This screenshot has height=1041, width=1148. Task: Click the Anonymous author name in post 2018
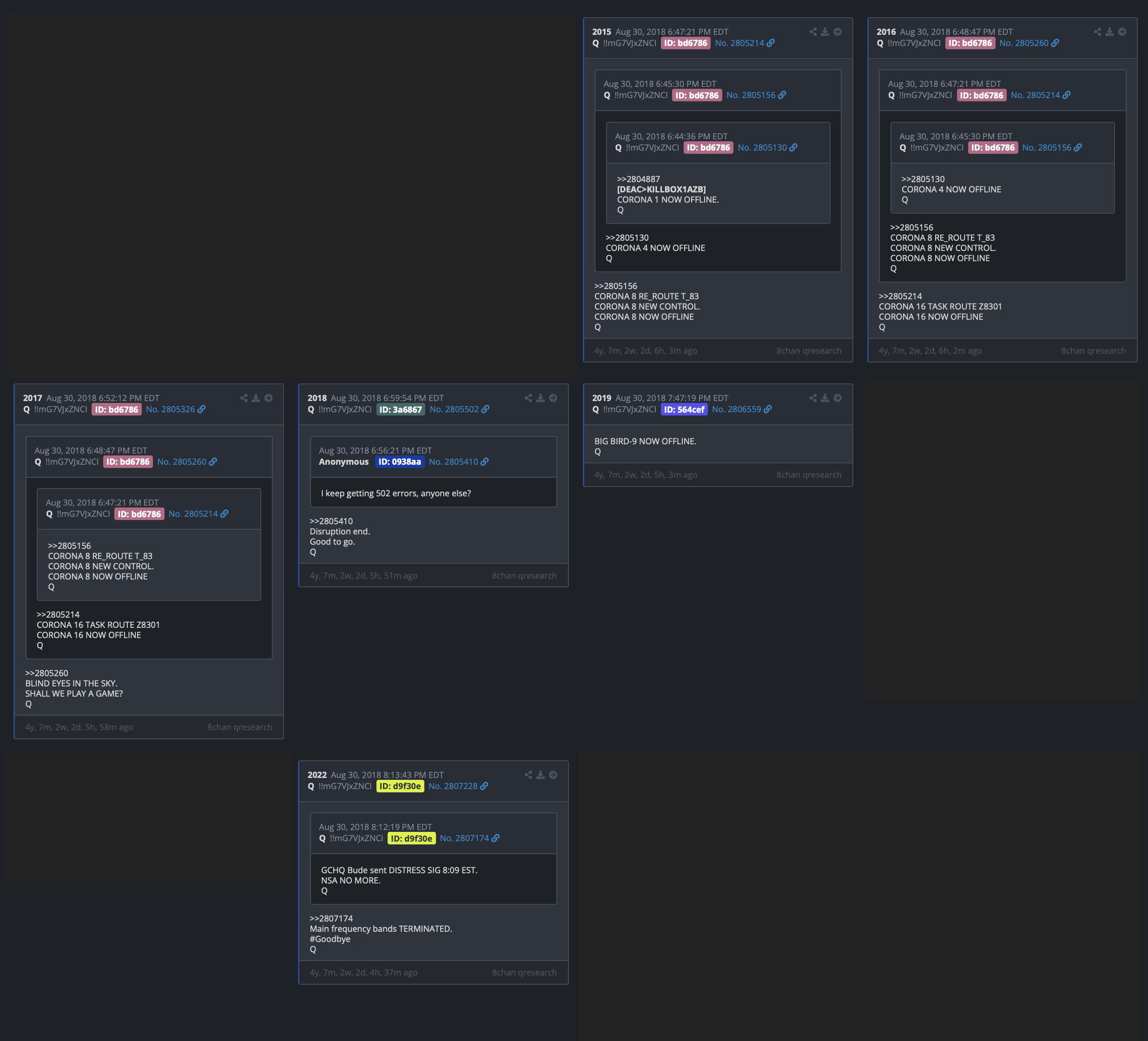click(343, 462)
